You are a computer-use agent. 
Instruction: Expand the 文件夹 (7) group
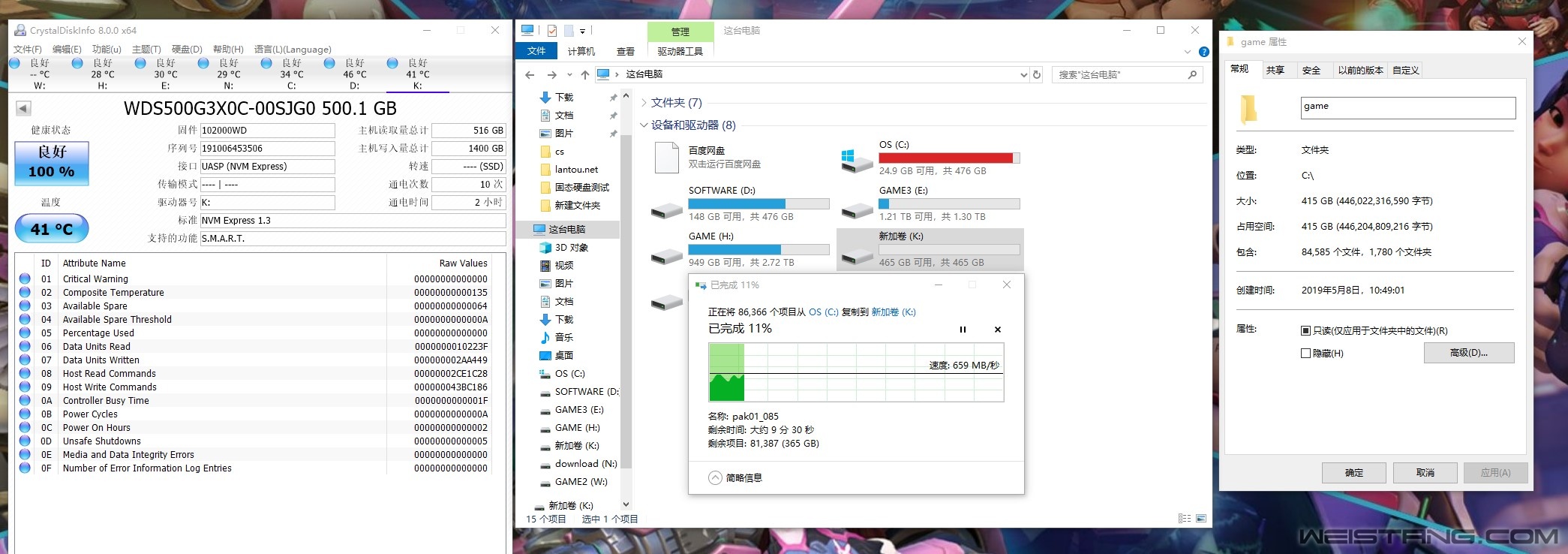[x=644, y=103]
